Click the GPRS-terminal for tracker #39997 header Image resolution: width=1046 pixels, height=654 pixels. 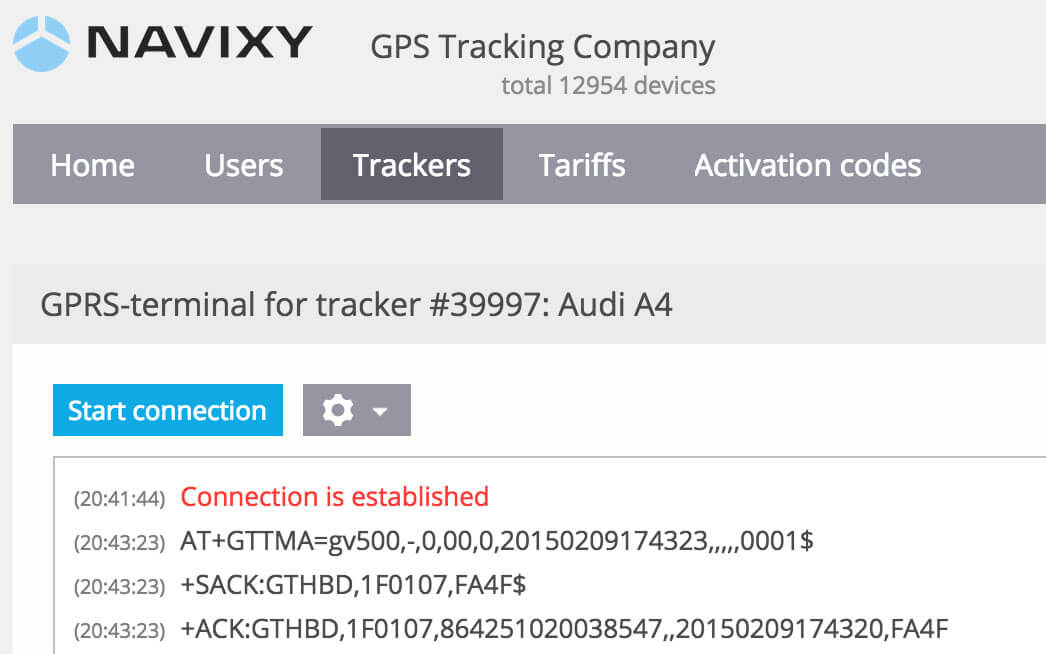pos(356,305)
